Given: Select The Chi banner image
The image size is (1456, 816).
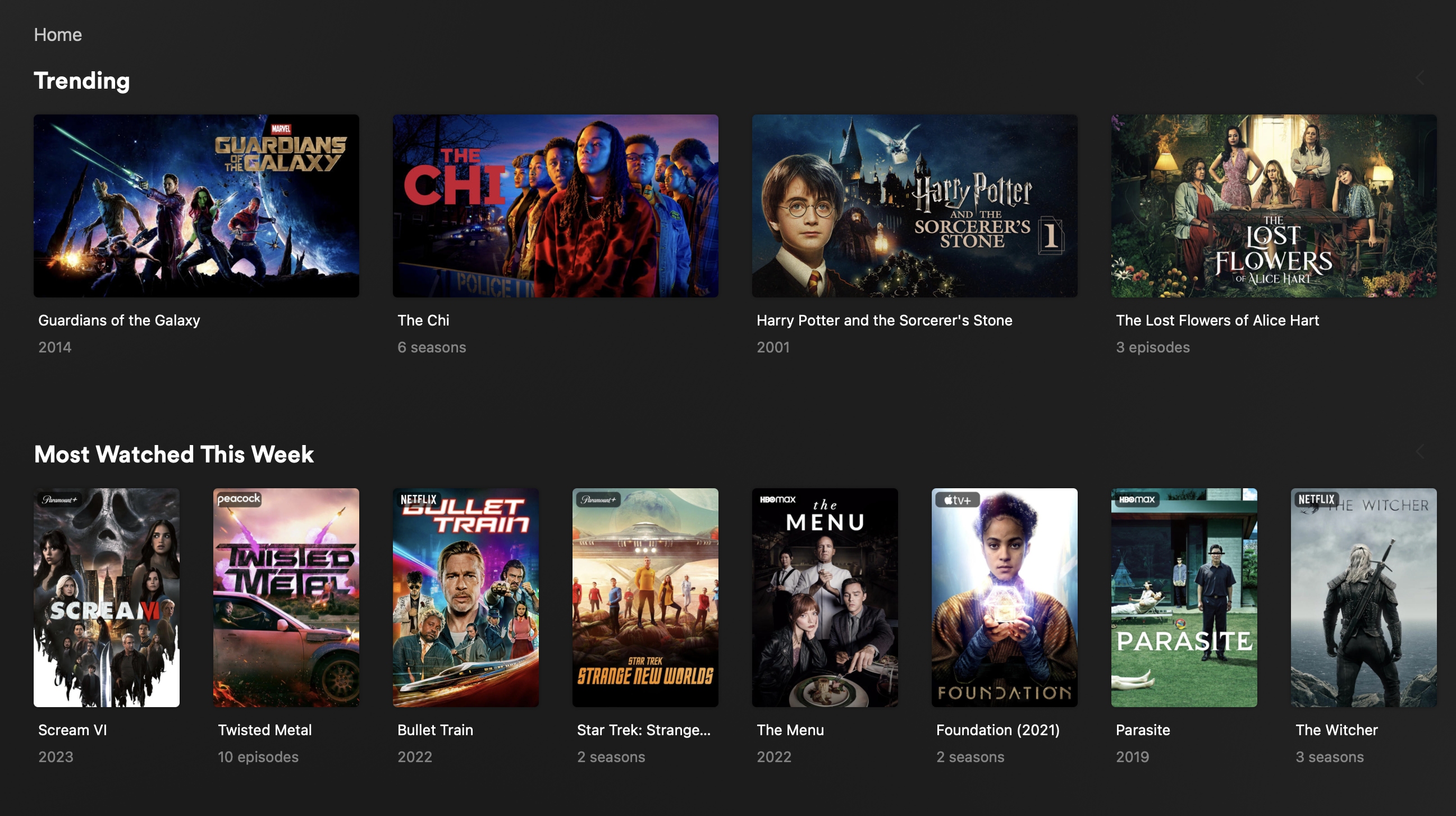Looking at the screenshot, I should pyautogui.click(x=556, y=206).
